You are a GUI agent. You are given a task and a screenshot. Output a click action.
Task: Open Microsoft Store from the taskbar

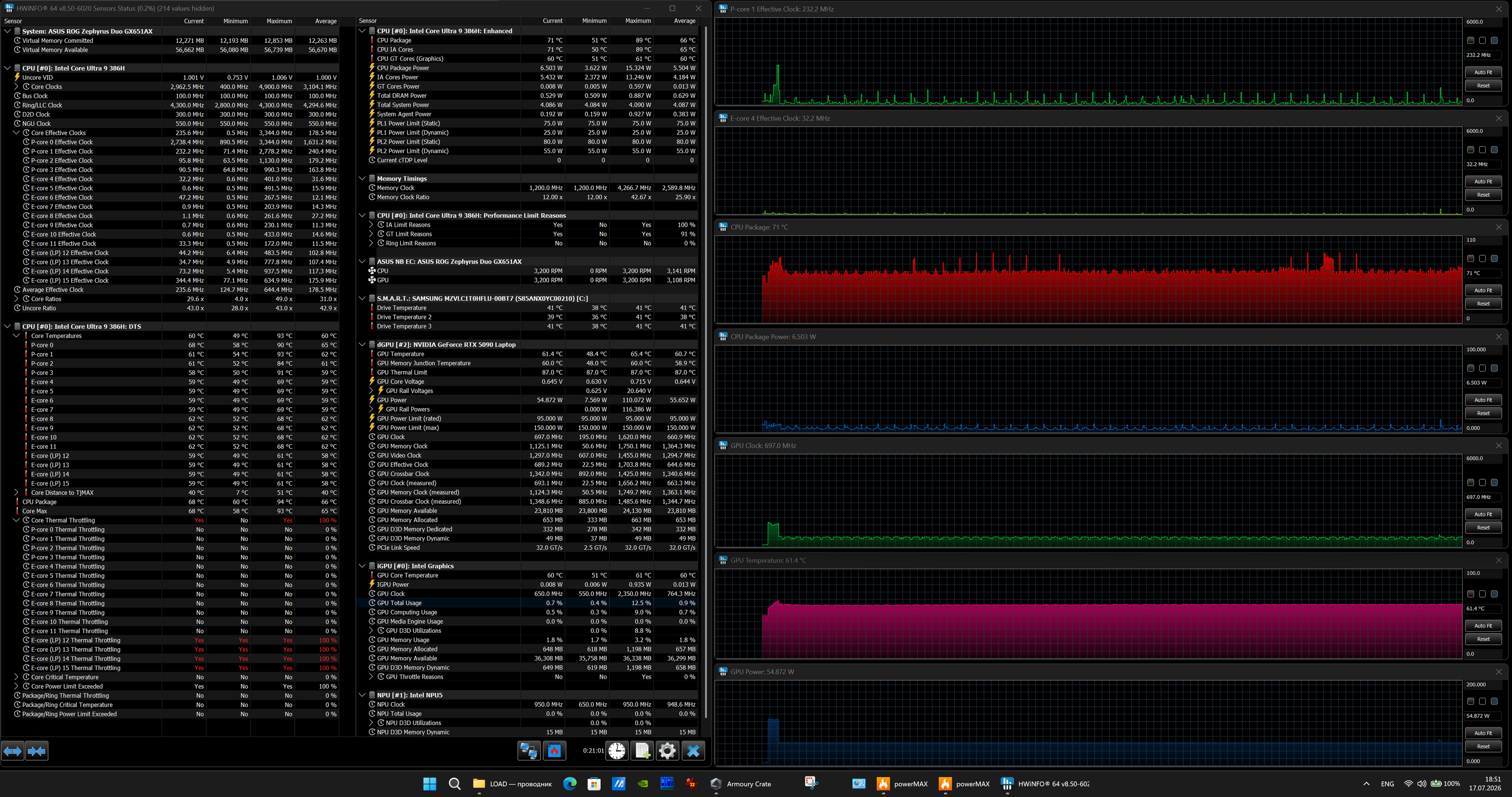[594, 783]
